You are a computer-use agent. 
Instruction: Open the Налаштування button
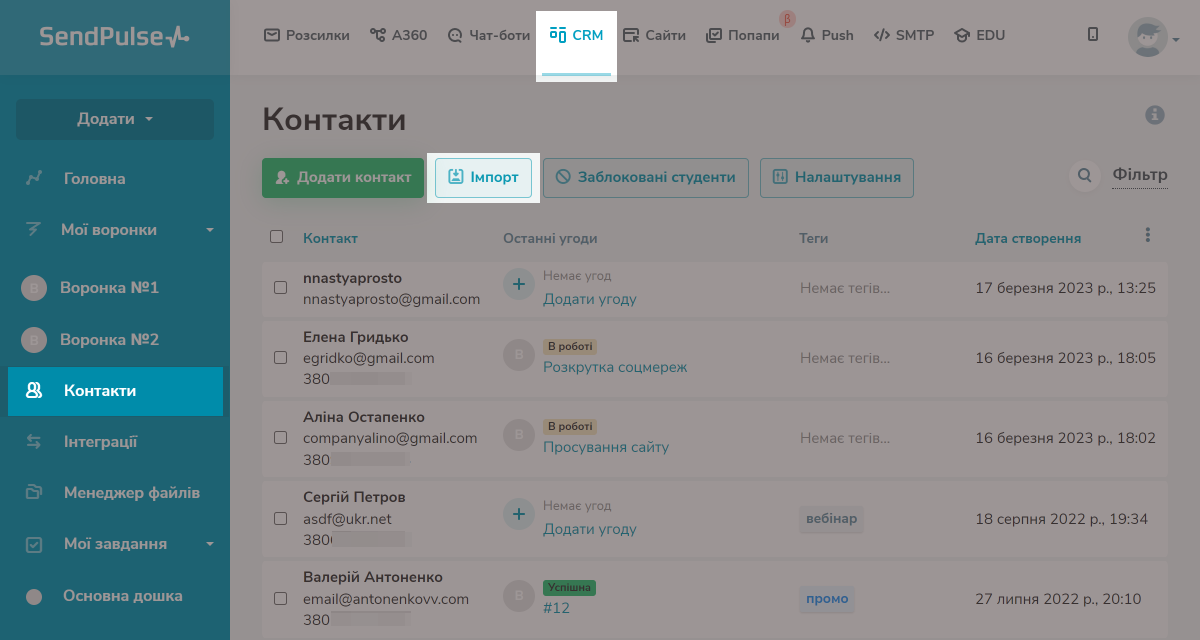pyautogui.click(x=837, y=178)
